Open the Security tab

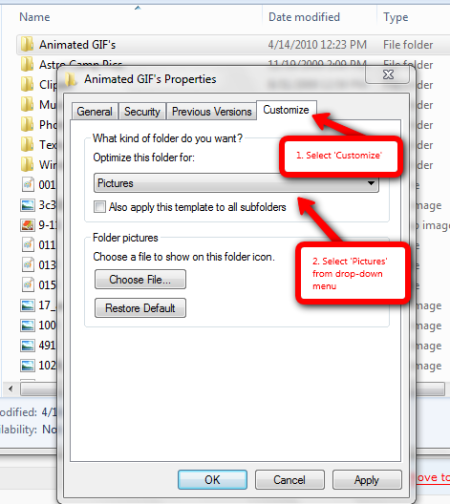(142, 111)
